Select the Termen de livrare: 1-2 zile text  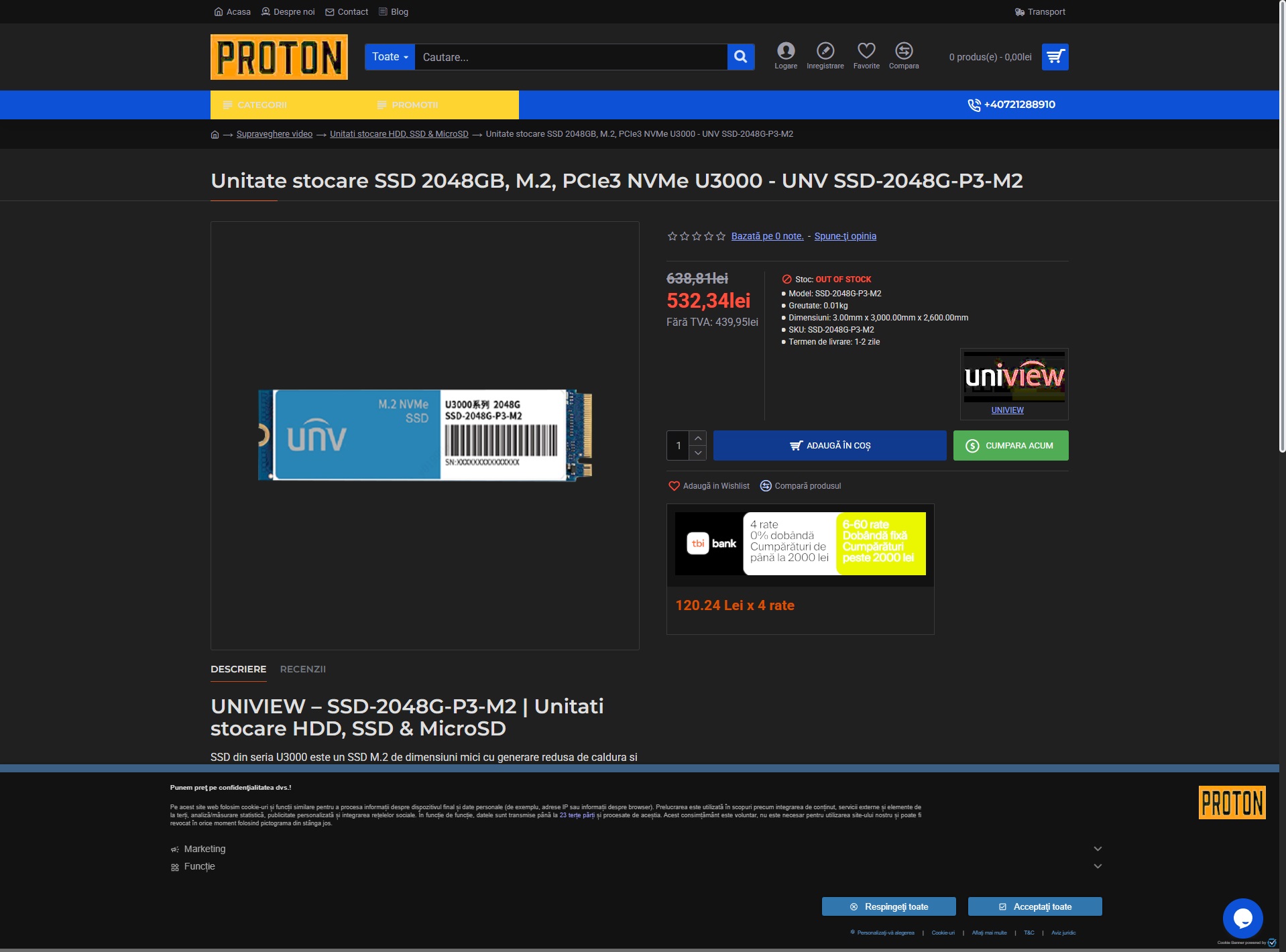tap(834, 342)
